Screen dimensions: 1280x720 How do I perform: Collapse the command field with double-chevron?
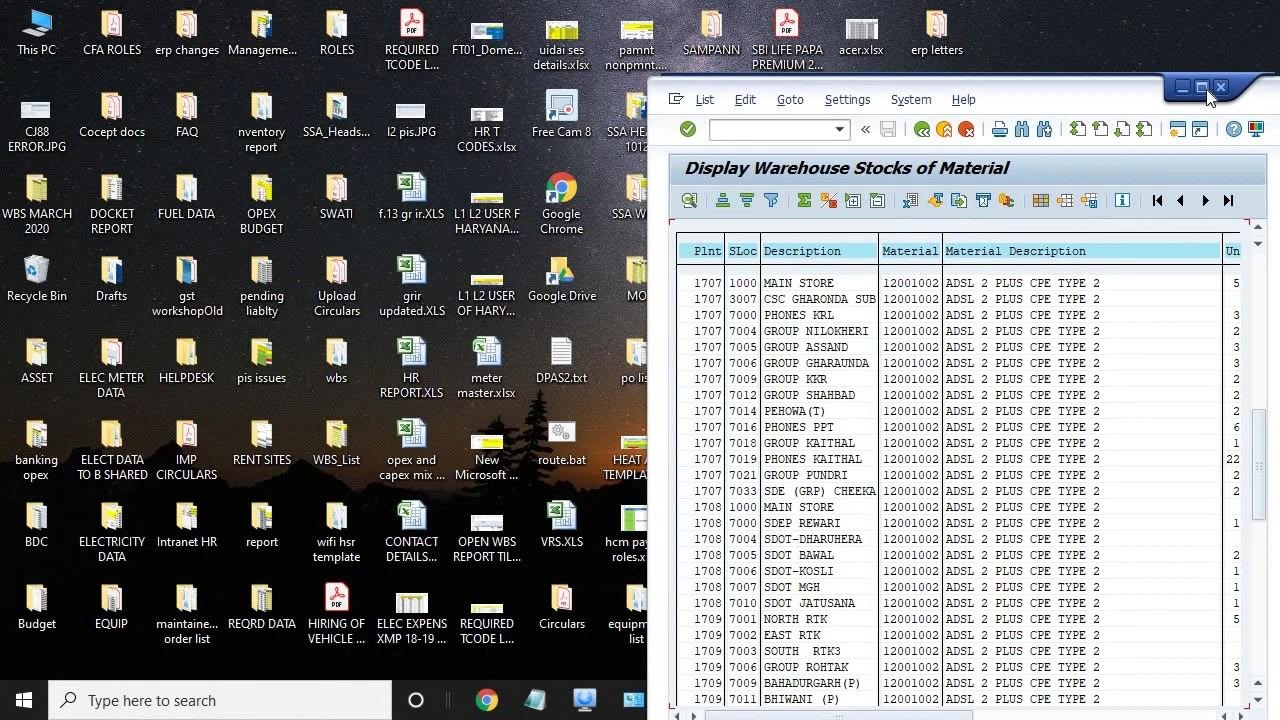click(x=865, y=129)
